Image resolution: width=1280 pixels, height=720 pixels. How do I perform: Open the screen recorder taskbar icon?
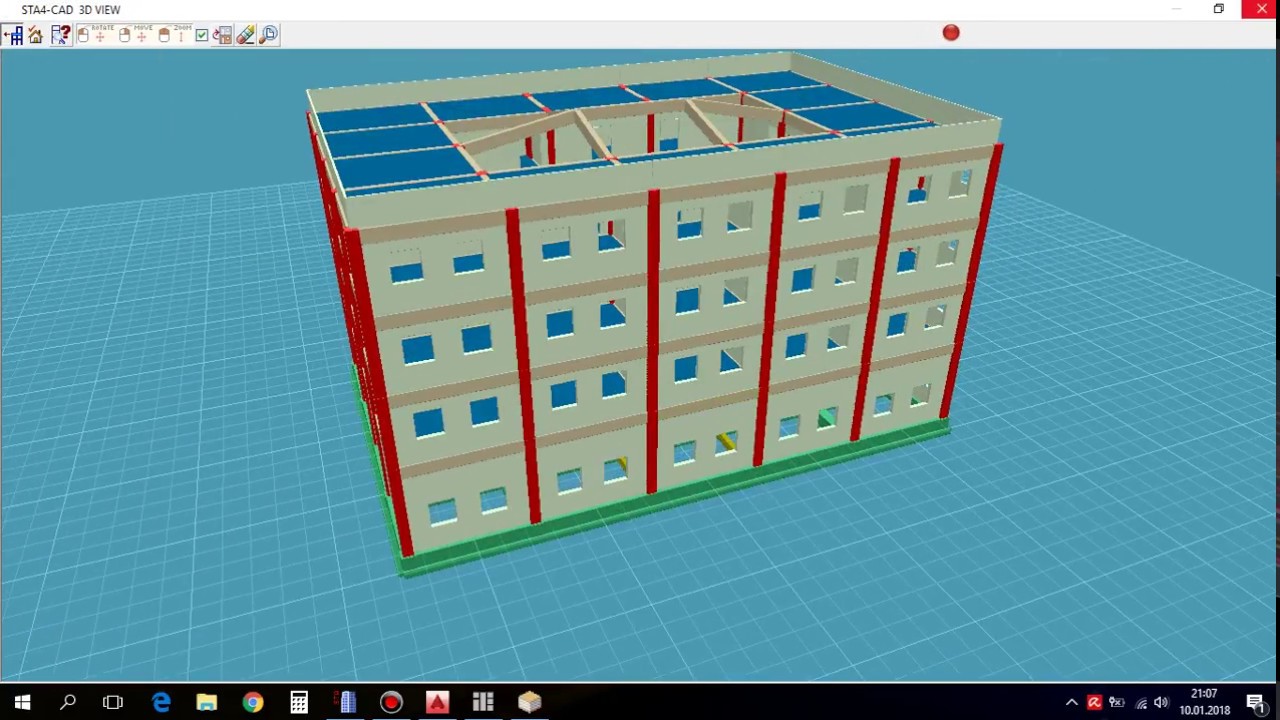tap(391, 703)
